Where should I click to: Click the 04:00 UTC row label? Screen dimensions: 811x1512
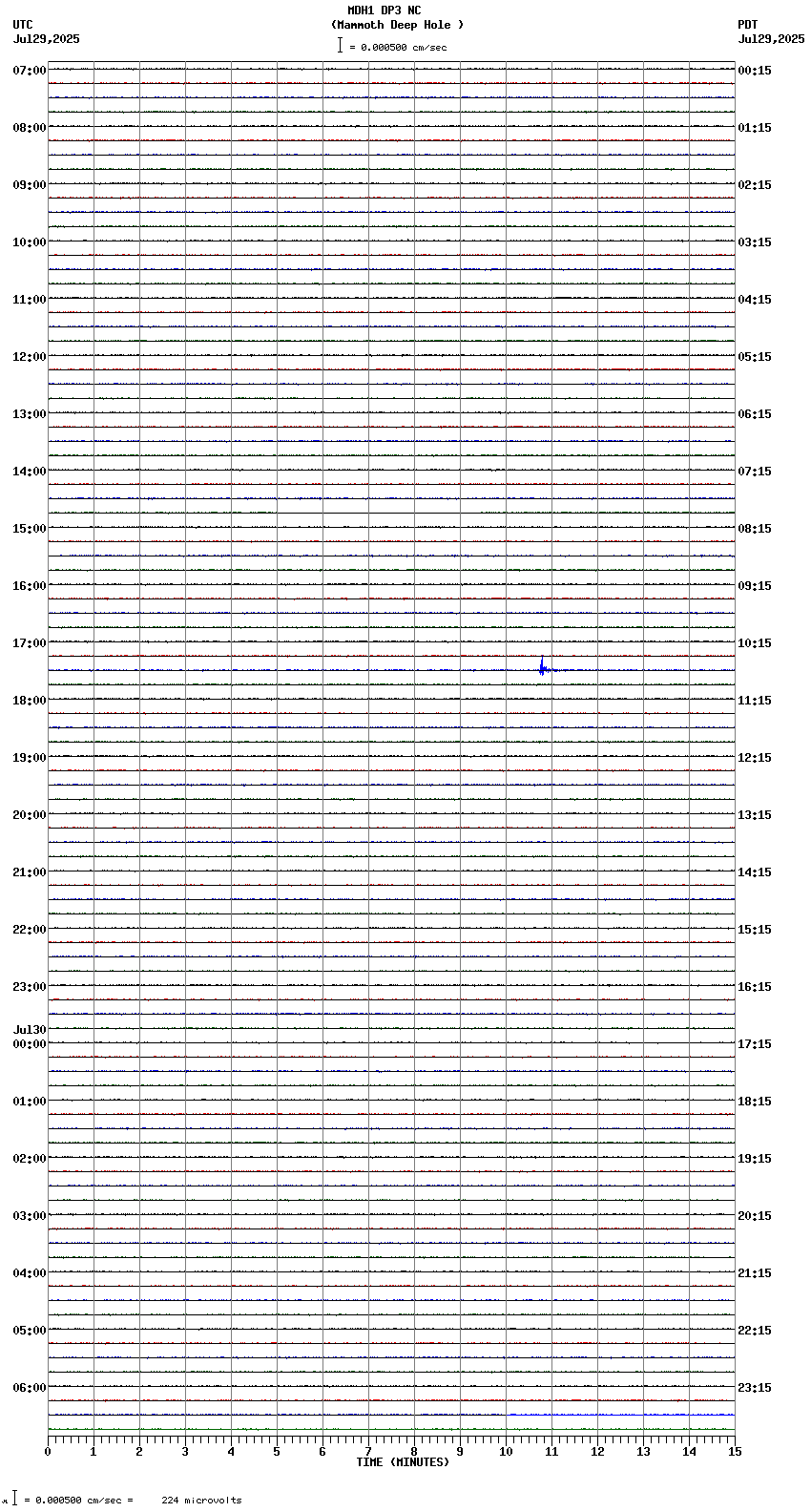click(30, 1273)
